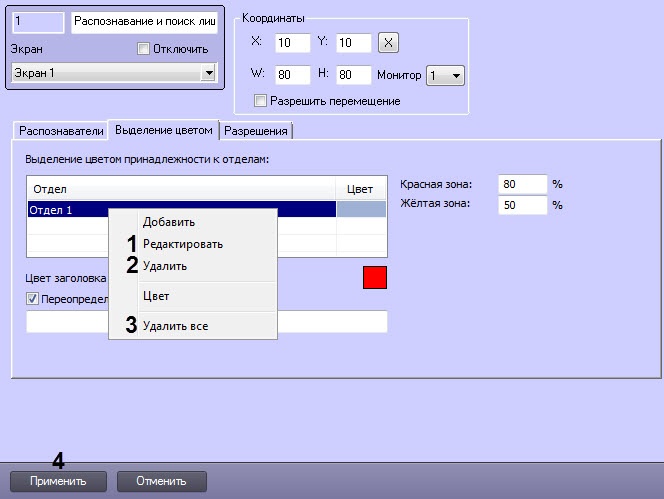
Task: Choose Удалить все menu option
Action: point(176,326)
